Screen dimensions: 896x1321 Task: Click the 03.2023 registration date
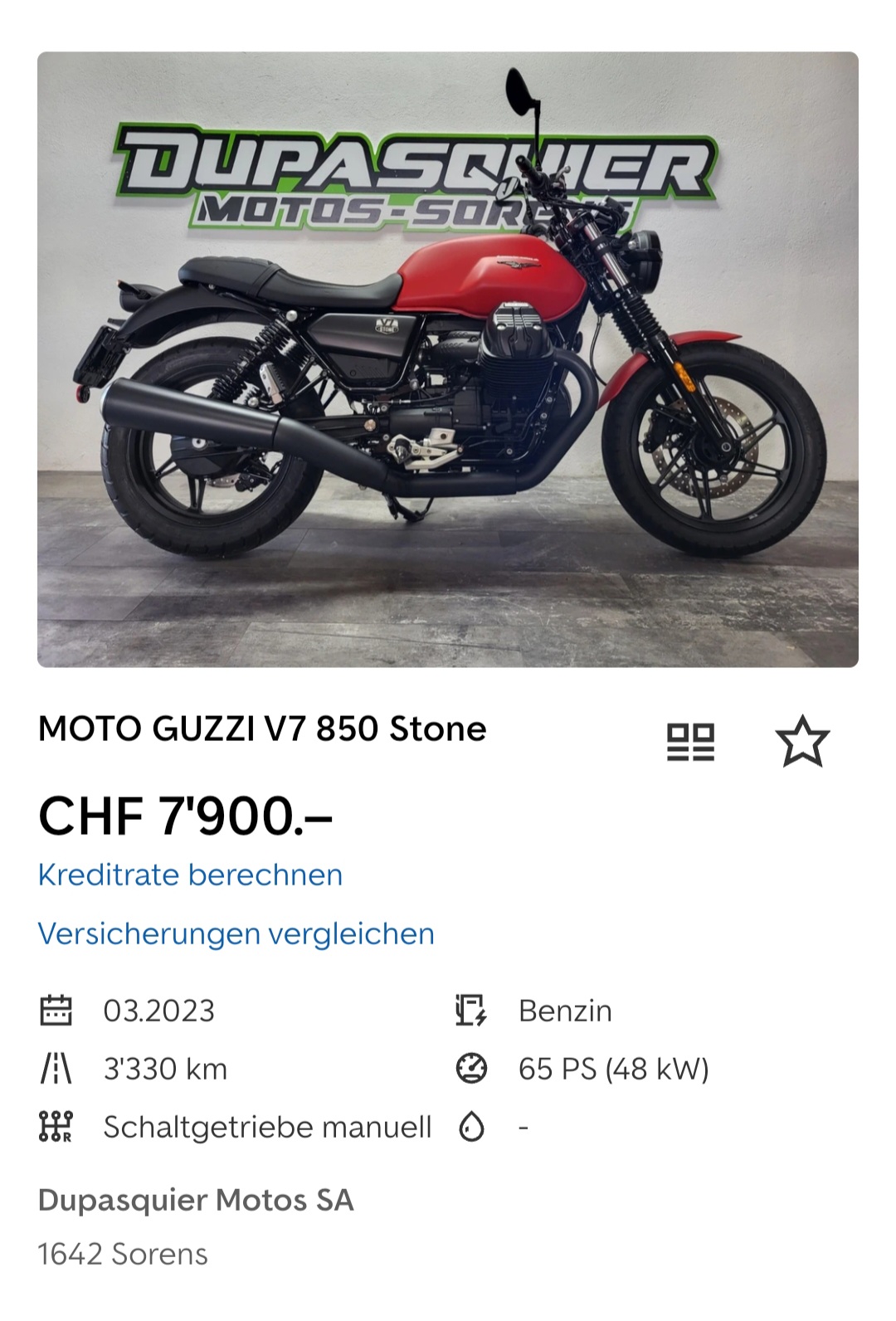pos(159,1011)
